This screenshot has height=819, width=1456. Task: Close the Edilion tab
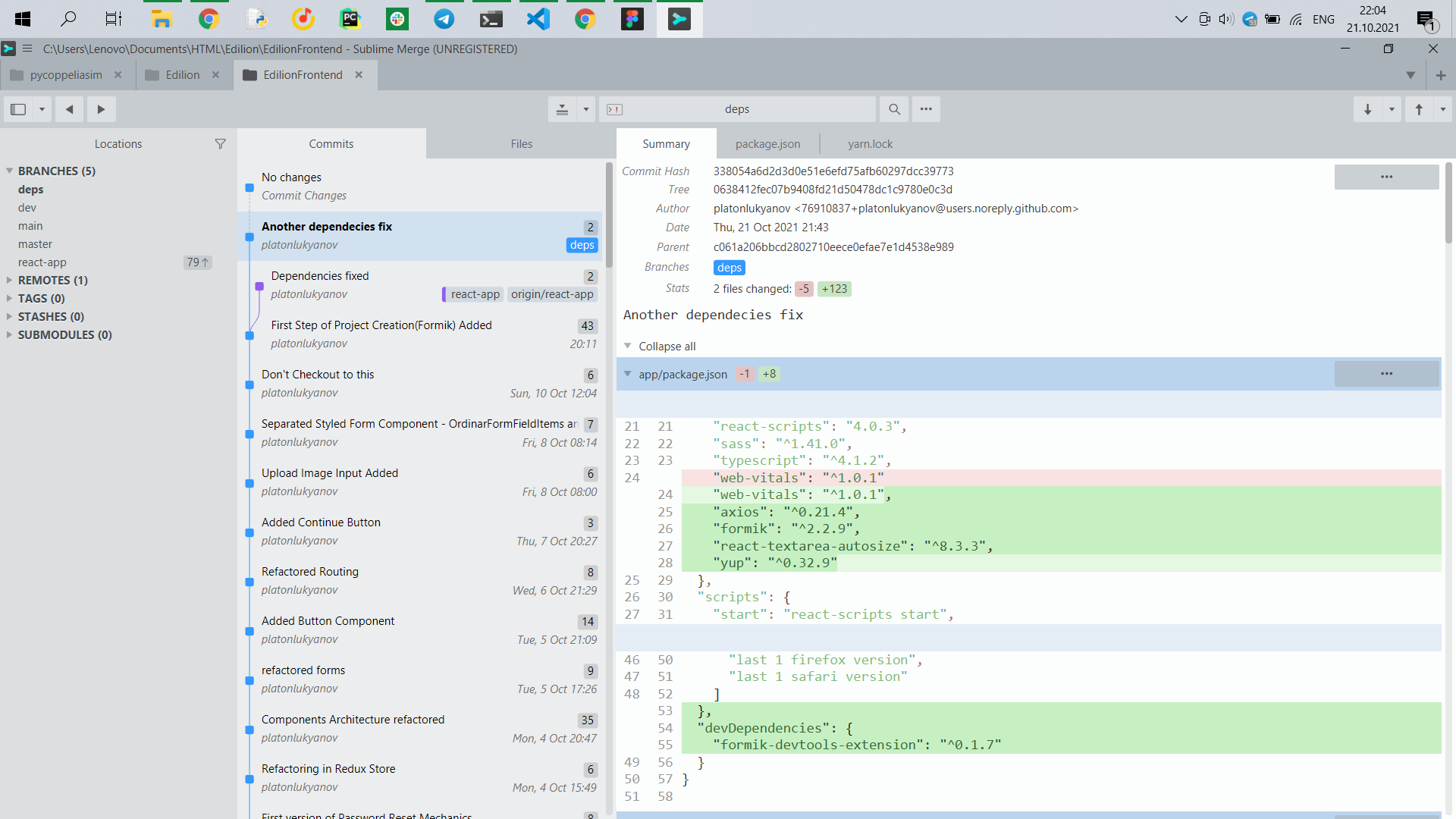215,74
